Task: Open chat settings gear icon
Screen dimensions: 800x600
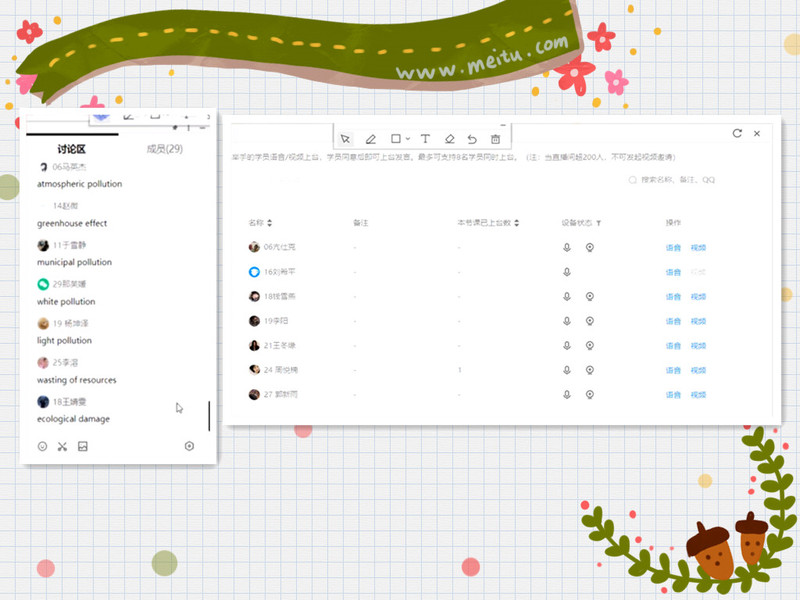Action: [x=189, y=446]
